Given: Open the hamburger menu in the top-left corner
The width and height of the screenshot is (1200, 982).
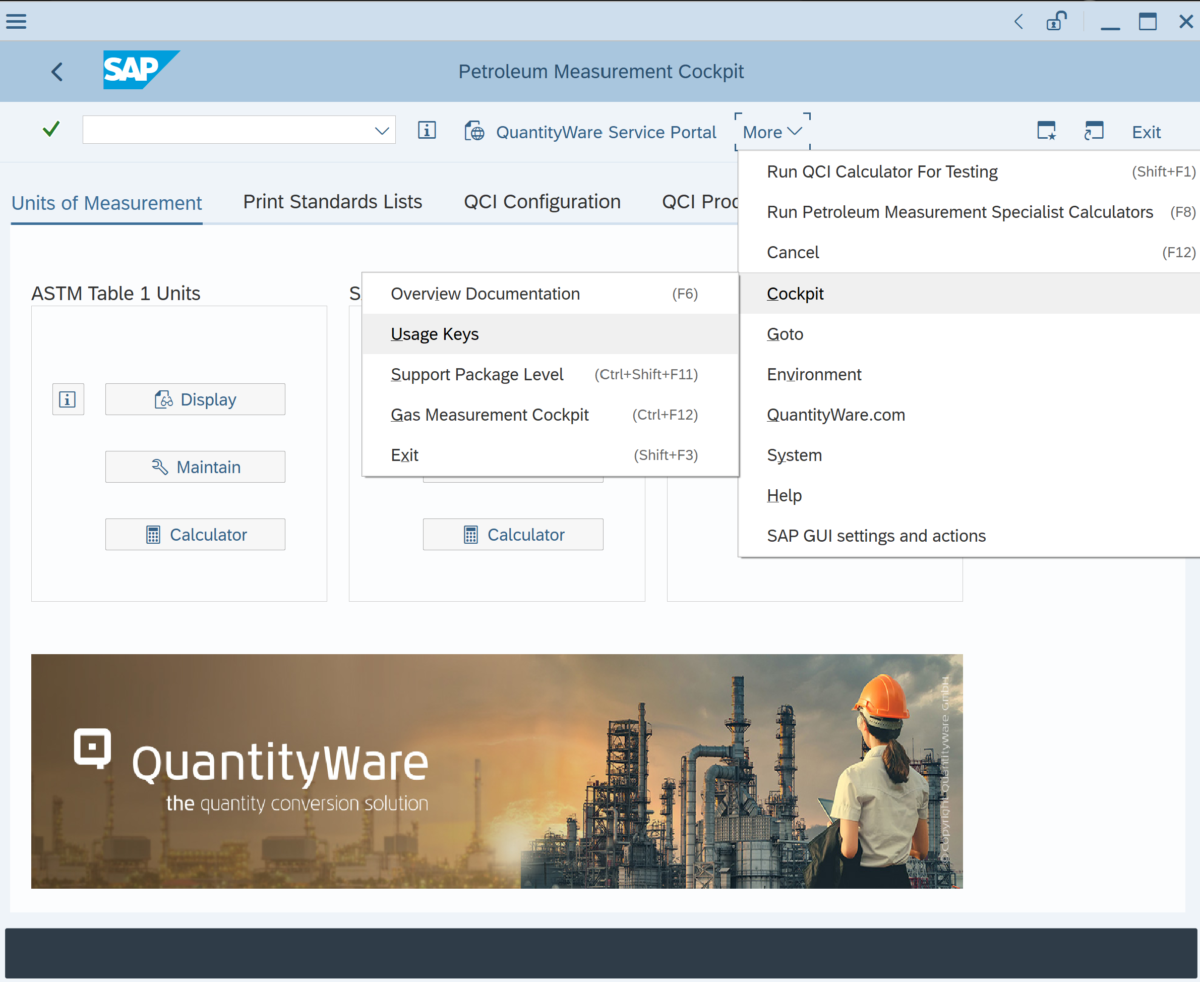Looking at the screenshot, I should pos(16,20).
